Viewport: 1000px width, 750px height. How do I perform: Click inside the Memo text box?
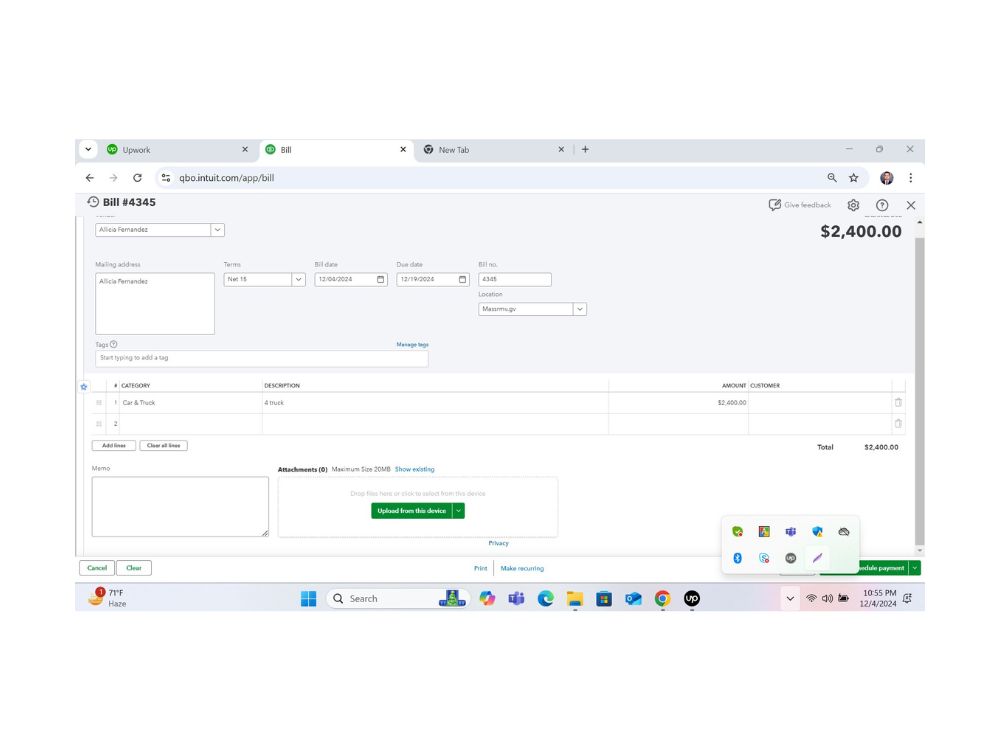(x=180, y=506)
